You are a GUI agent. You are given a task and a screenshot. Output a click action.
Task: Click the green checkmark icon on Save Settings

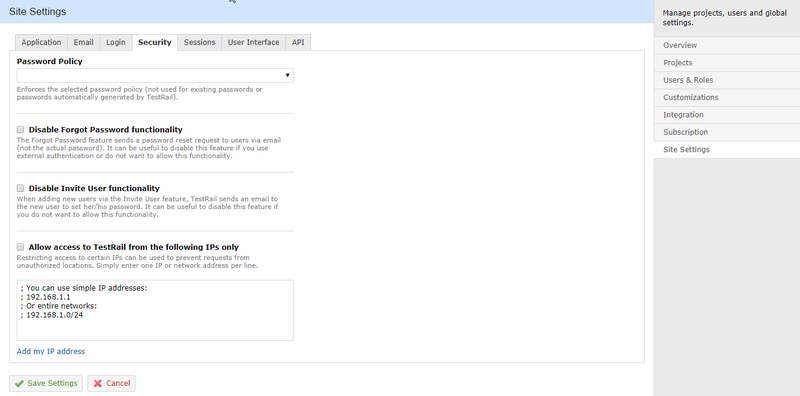point(19,383)
